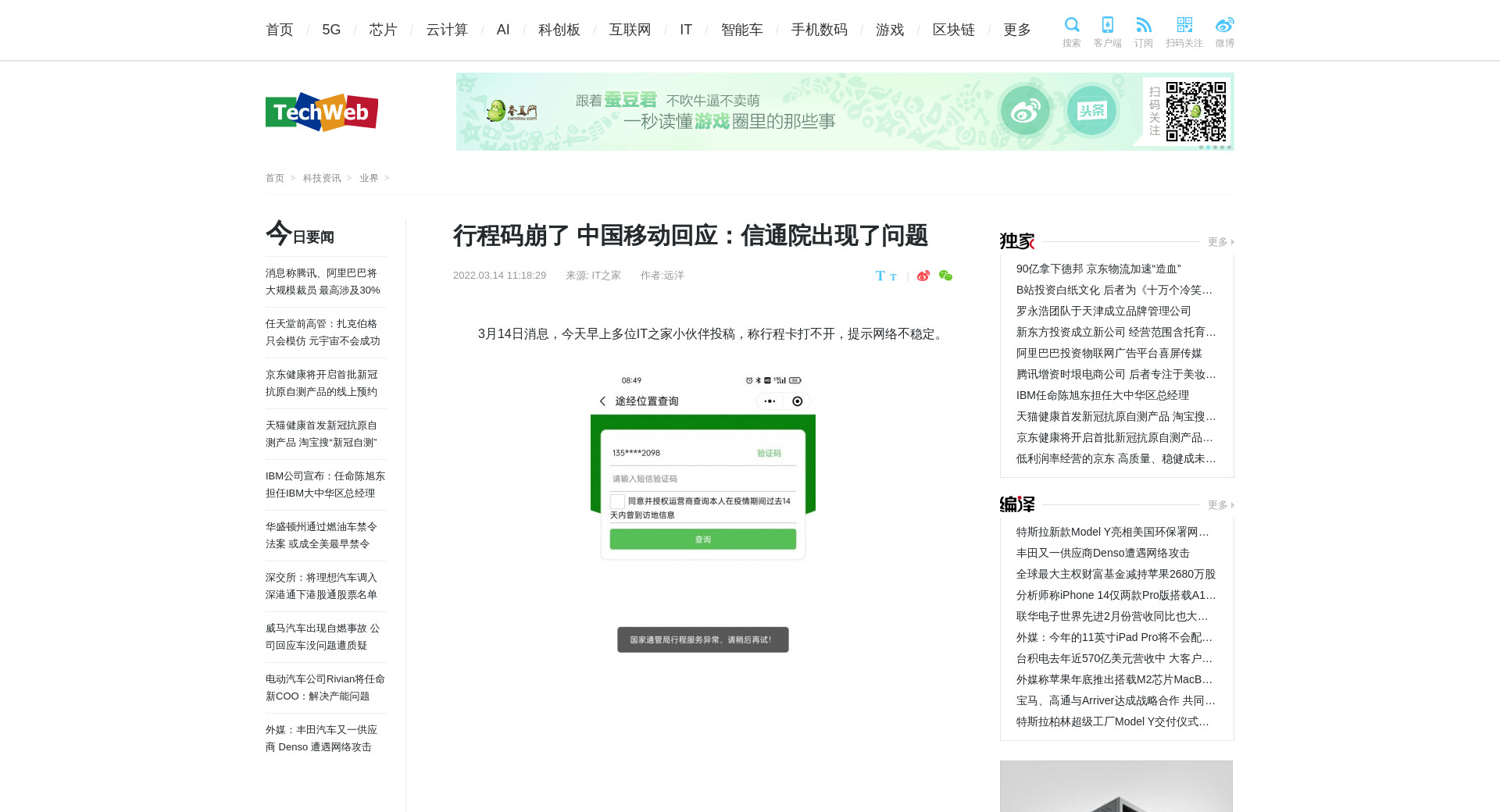Open the 更多 navigation menu item
The height and width of the screenshot is (812, 1500).
click(1016, 30)
